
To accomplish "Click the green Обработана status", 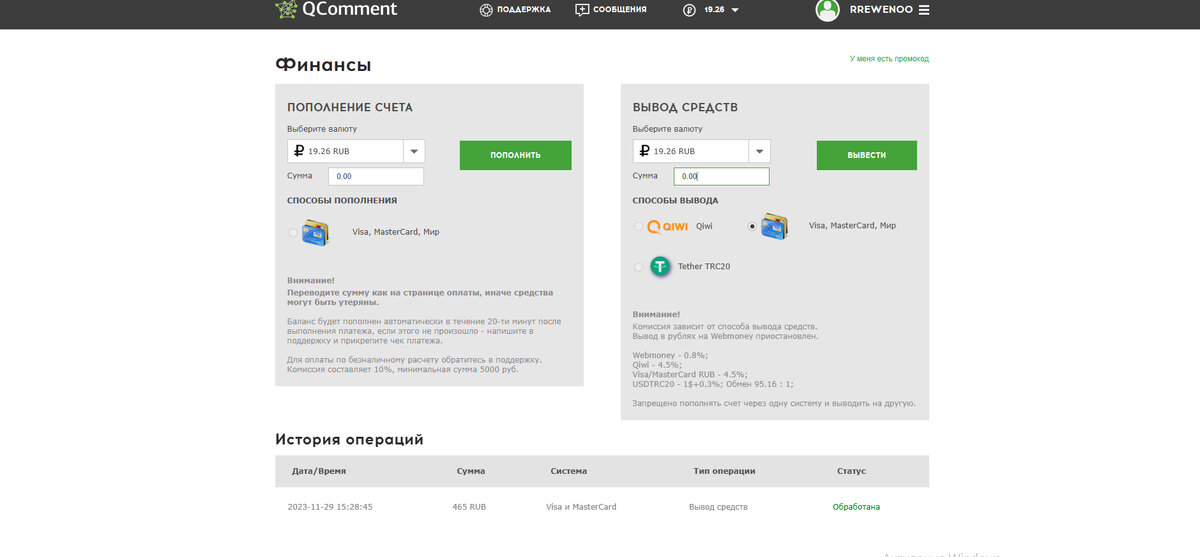I will tap(857, 507).
